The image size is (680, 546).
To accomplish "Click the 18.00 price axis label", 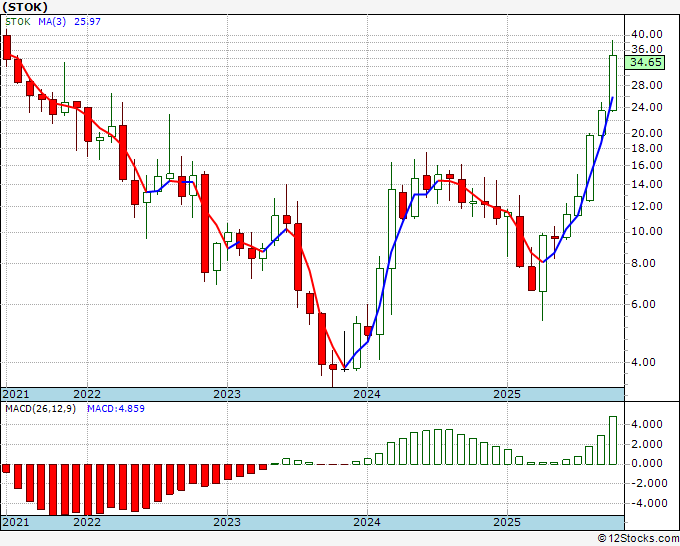I will pos(647,148).
